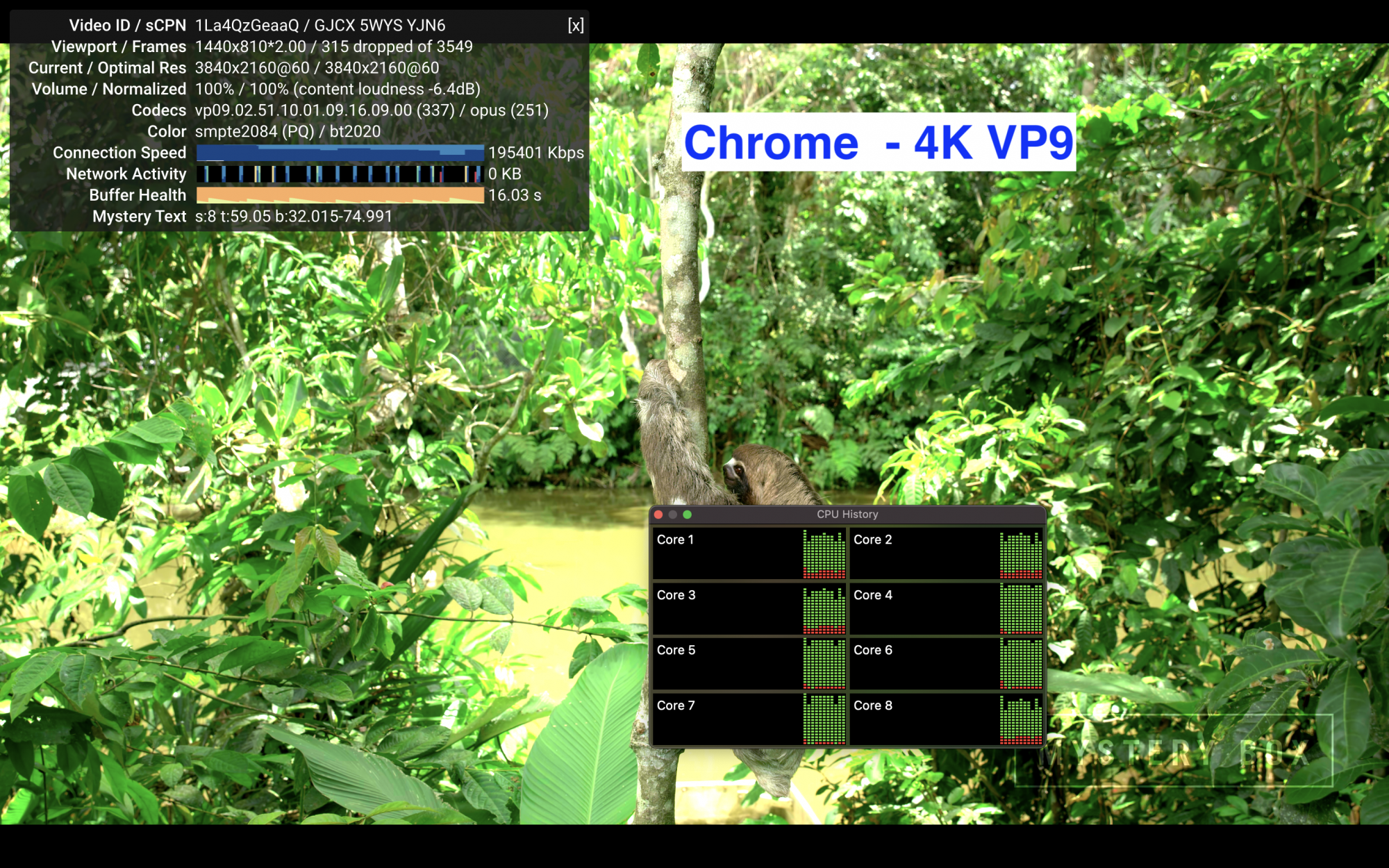1389x868 pixels.
Task: Close the CPU History window
Action: click(658, 515)
